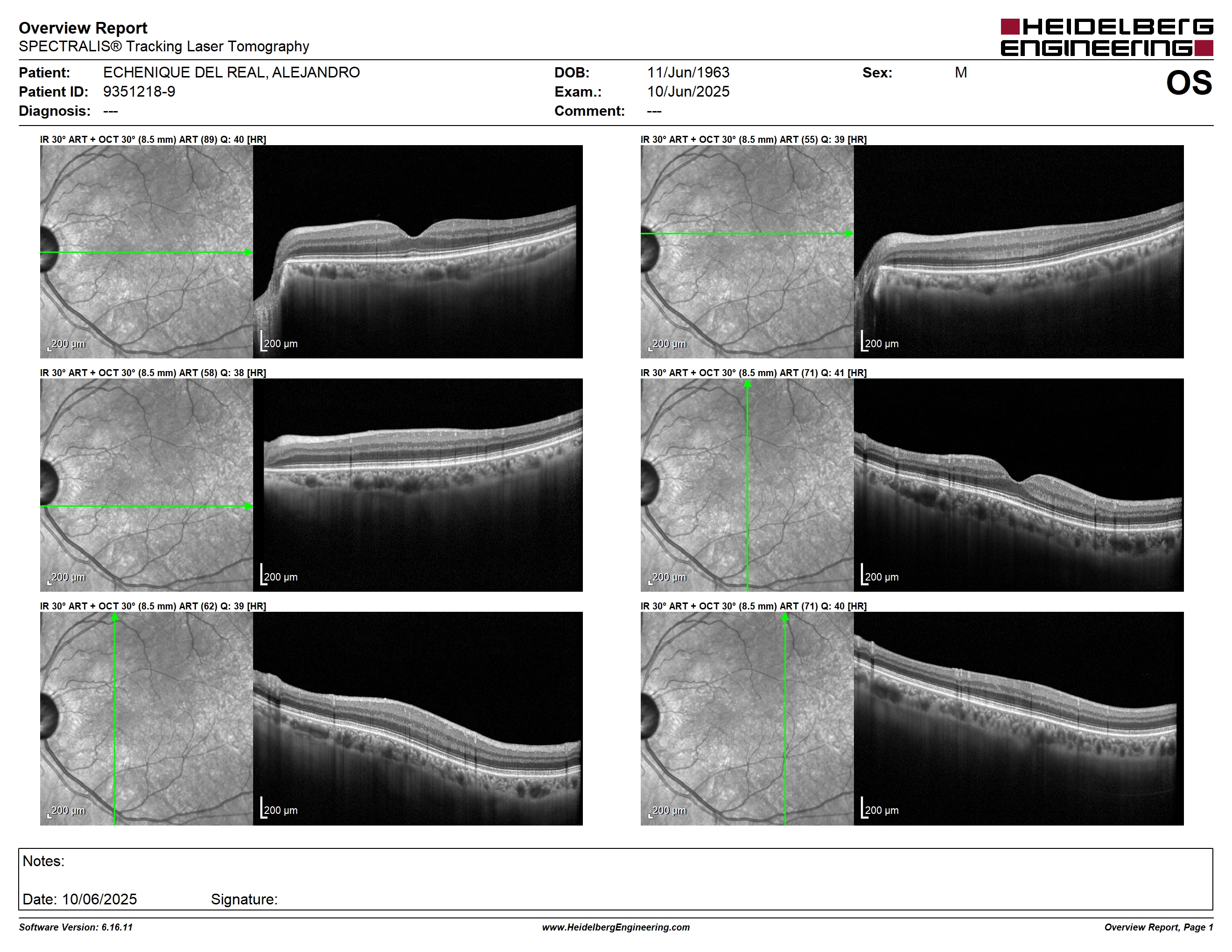Open the OCT B-scan of ART (55) Q: 39
Image resolution: width=1232 pixels, height=952 pixels.
(1019, 252)
